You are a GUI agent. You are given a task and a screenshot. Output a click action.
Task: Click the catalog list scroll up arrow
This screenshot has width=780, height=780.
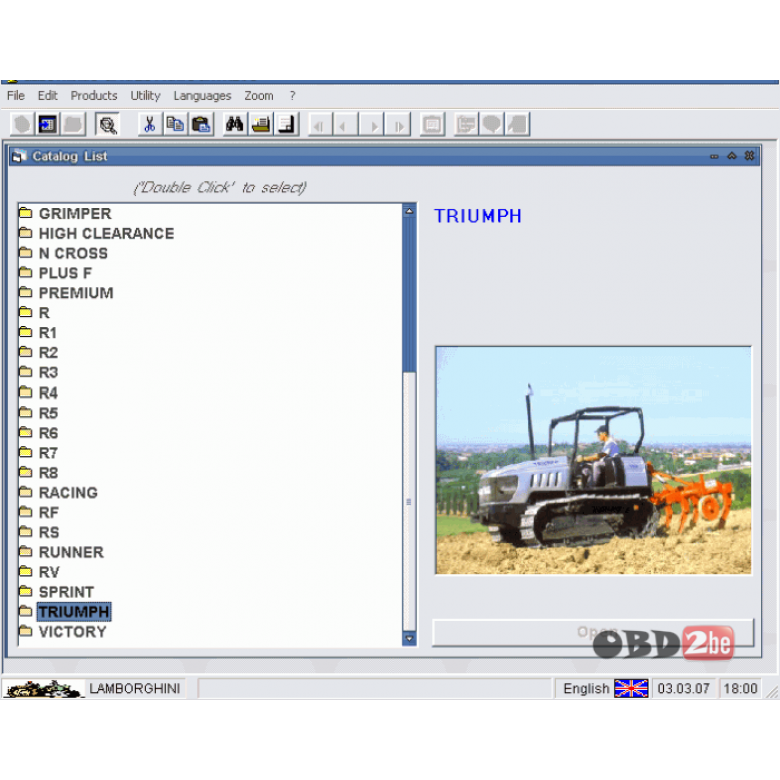pyautogui.click(x=409, y=211)
